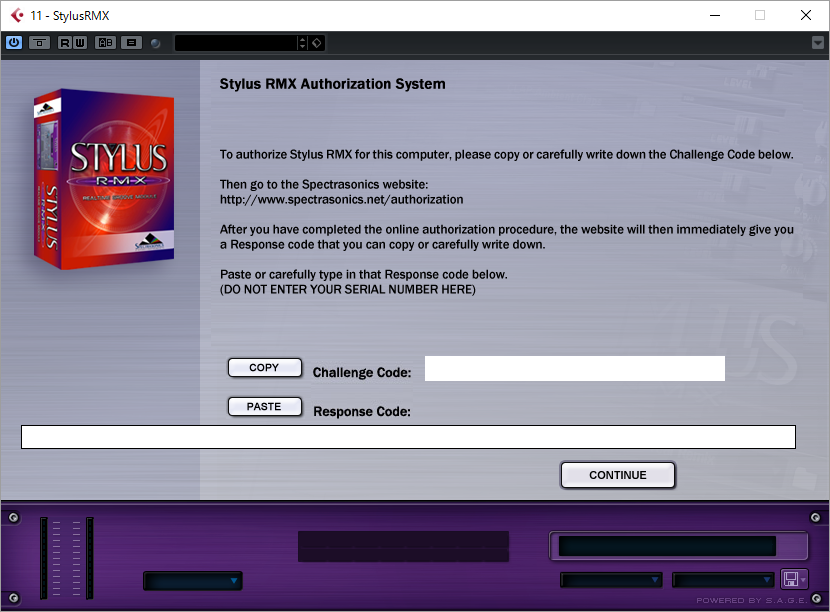The width and height of the screenshot is (830, 612).
Task: Click the PASTE response code button
Action: [265, 407]
